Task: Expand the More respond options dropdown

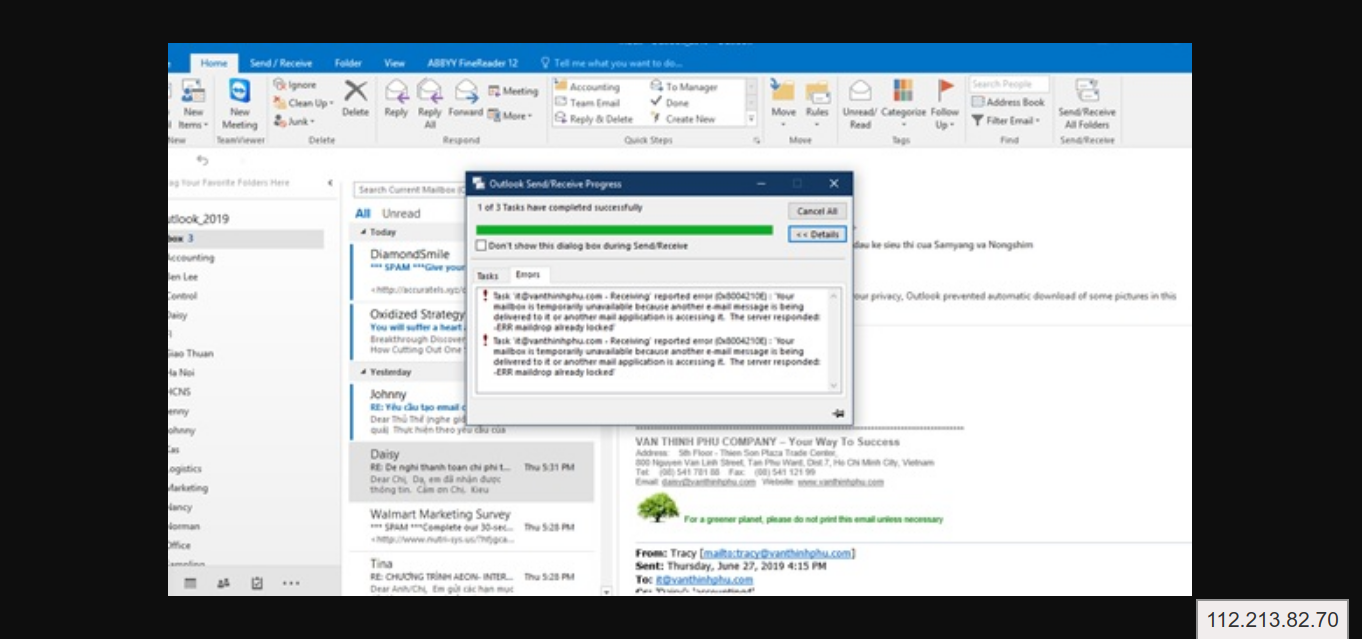Action: (x=513, y=116)
